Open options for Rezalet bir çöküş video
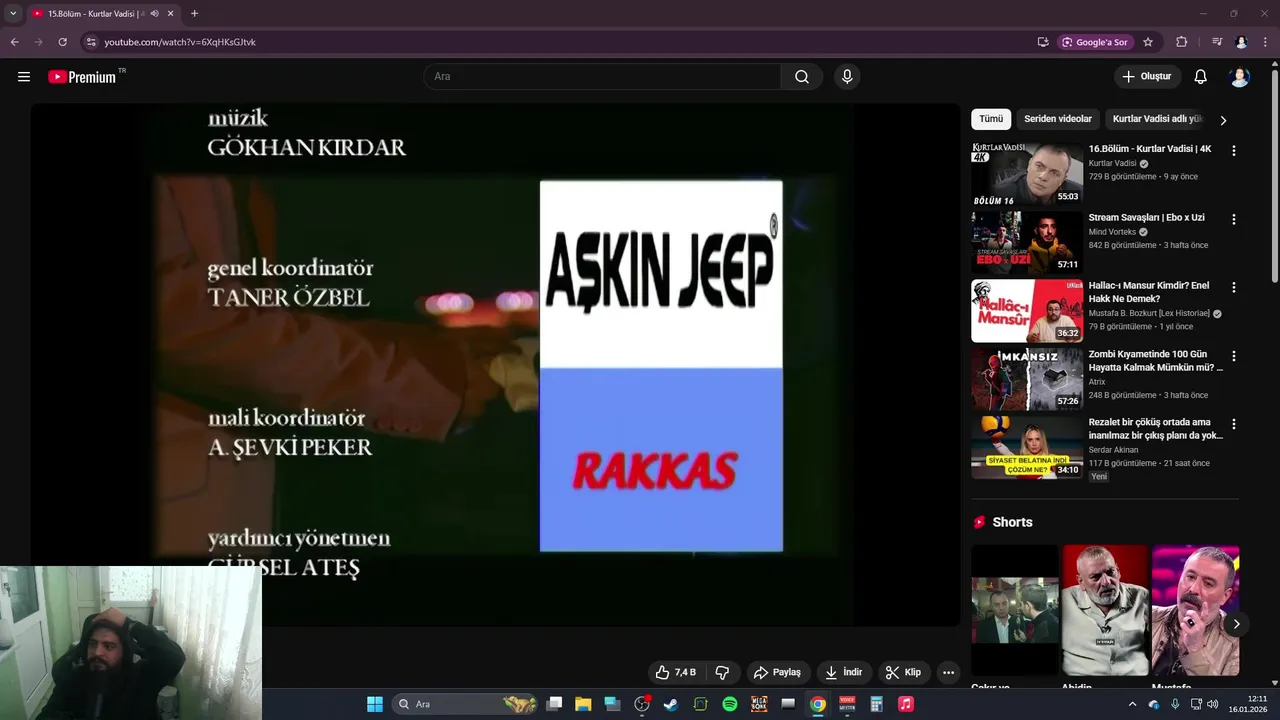This screenshot has height=720, width=1280. [x=1233, y=424]
